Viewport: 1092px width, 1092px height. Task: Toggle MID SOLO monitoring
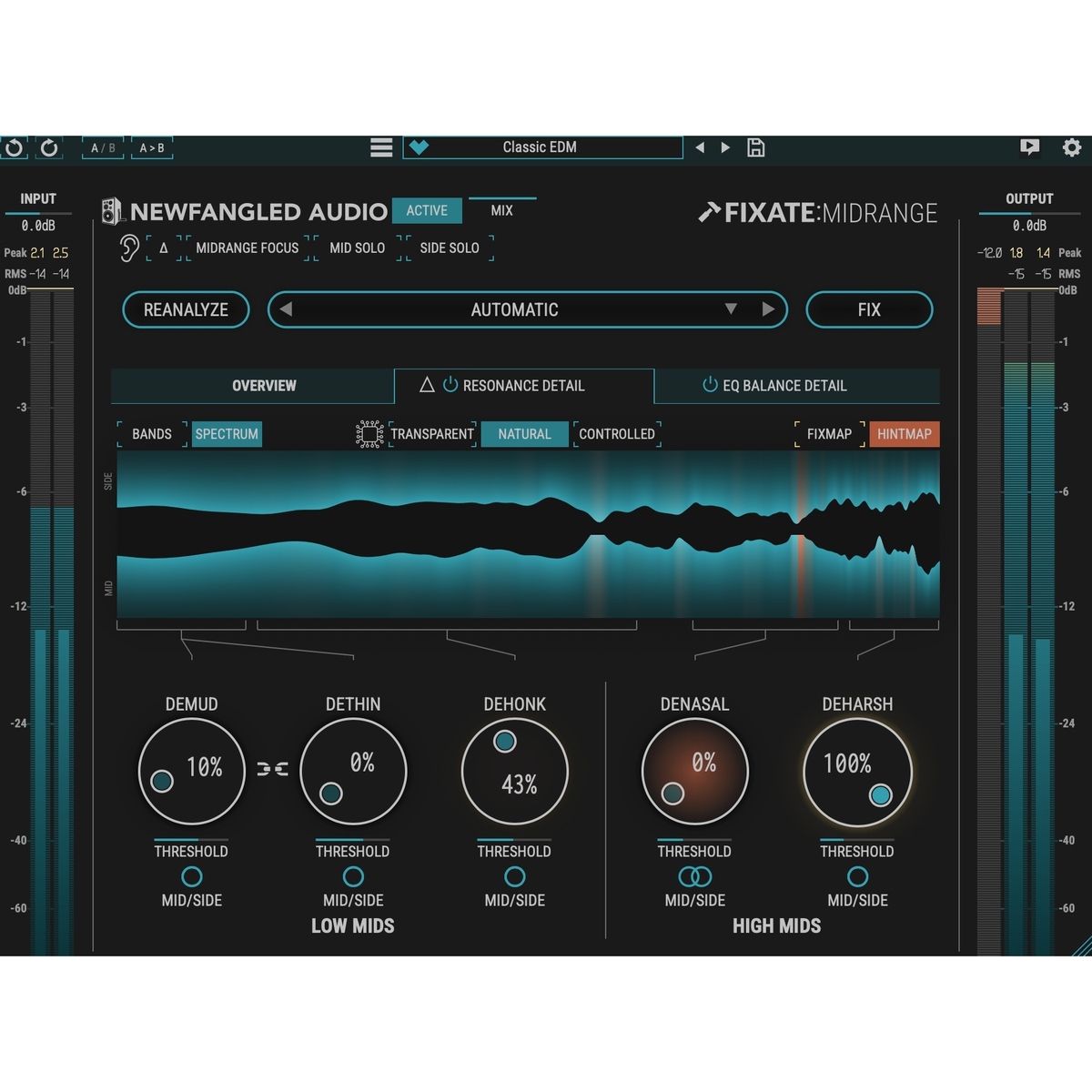point(357,248)
